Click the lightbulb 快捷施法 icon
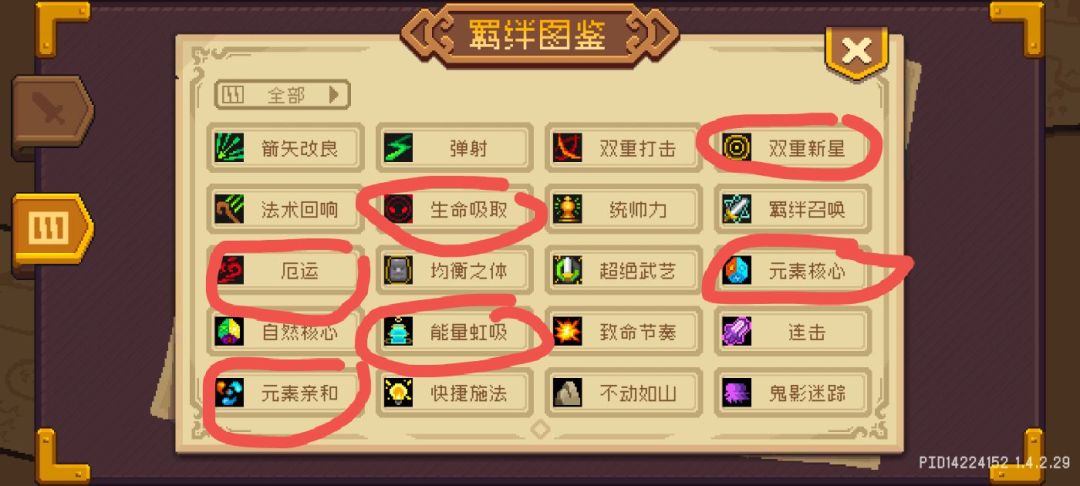Viewport: 1080px width, 486px height. [x=398, y=392]
